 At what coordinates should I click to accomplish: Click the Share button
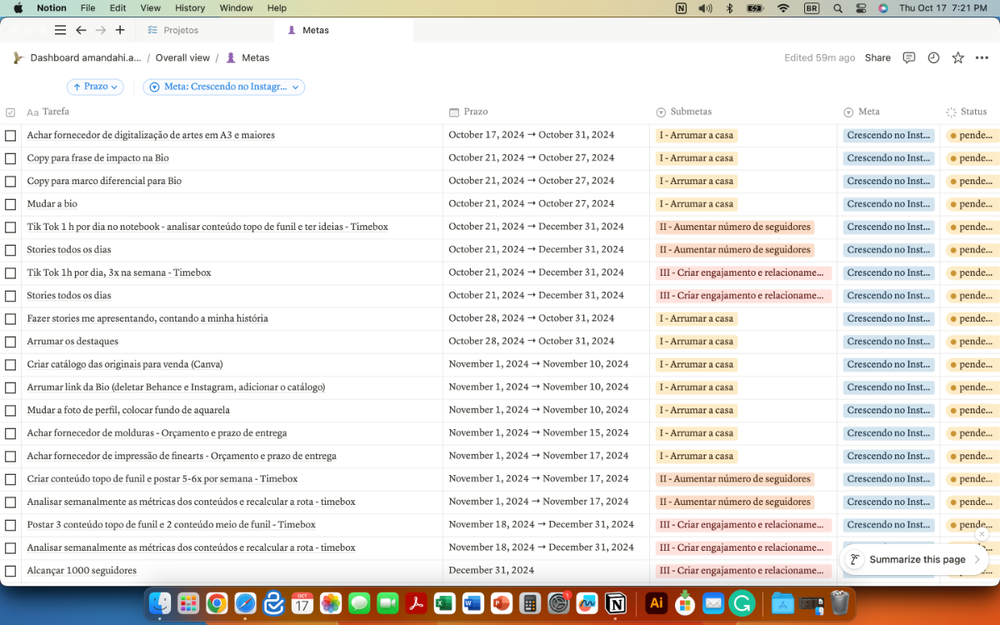(x=877, y=58)
